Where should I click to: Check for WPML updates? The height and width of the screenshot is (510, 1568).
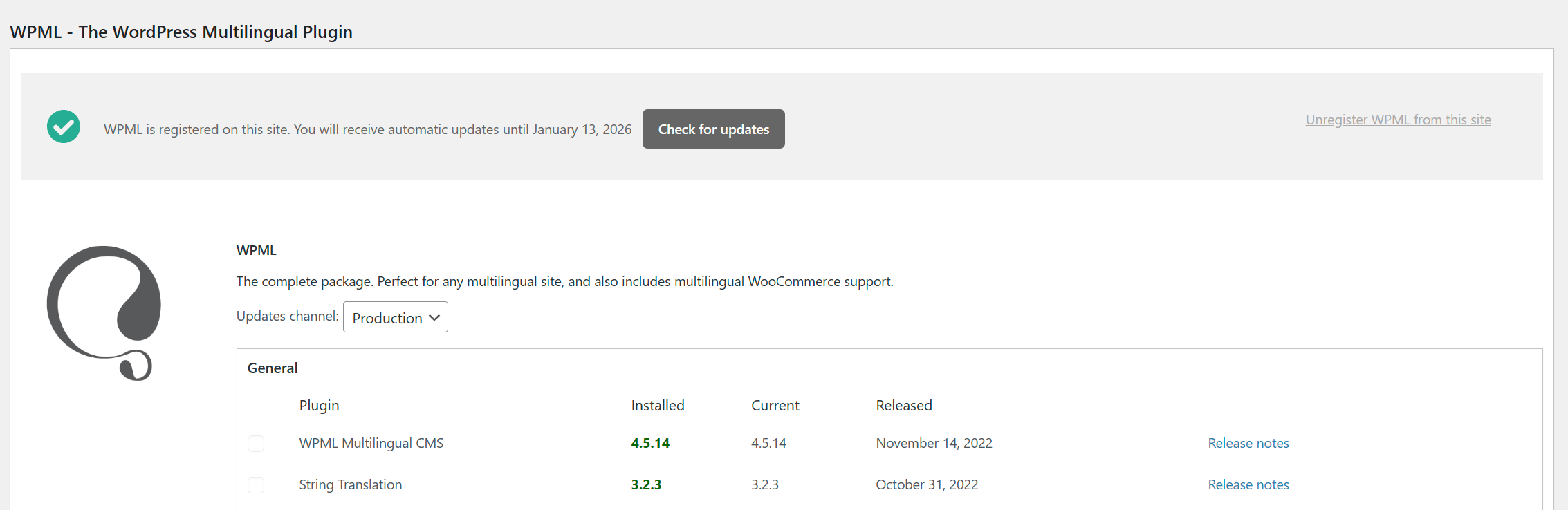[x=713, y=129]
